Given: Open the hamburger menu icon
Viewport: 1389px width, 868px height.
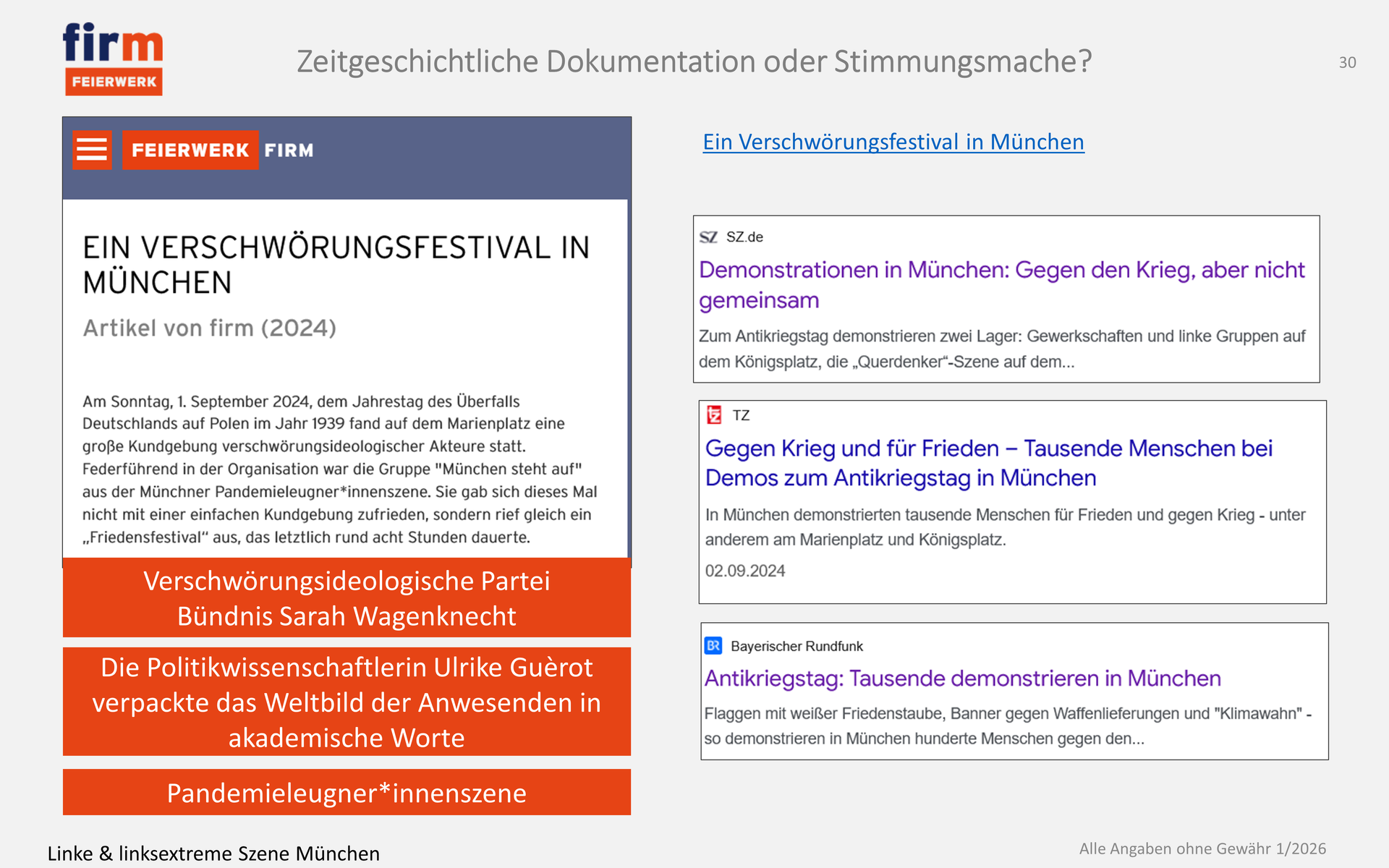Looking at the screenshot, I should pyautogui.click(x=92, y=150).
